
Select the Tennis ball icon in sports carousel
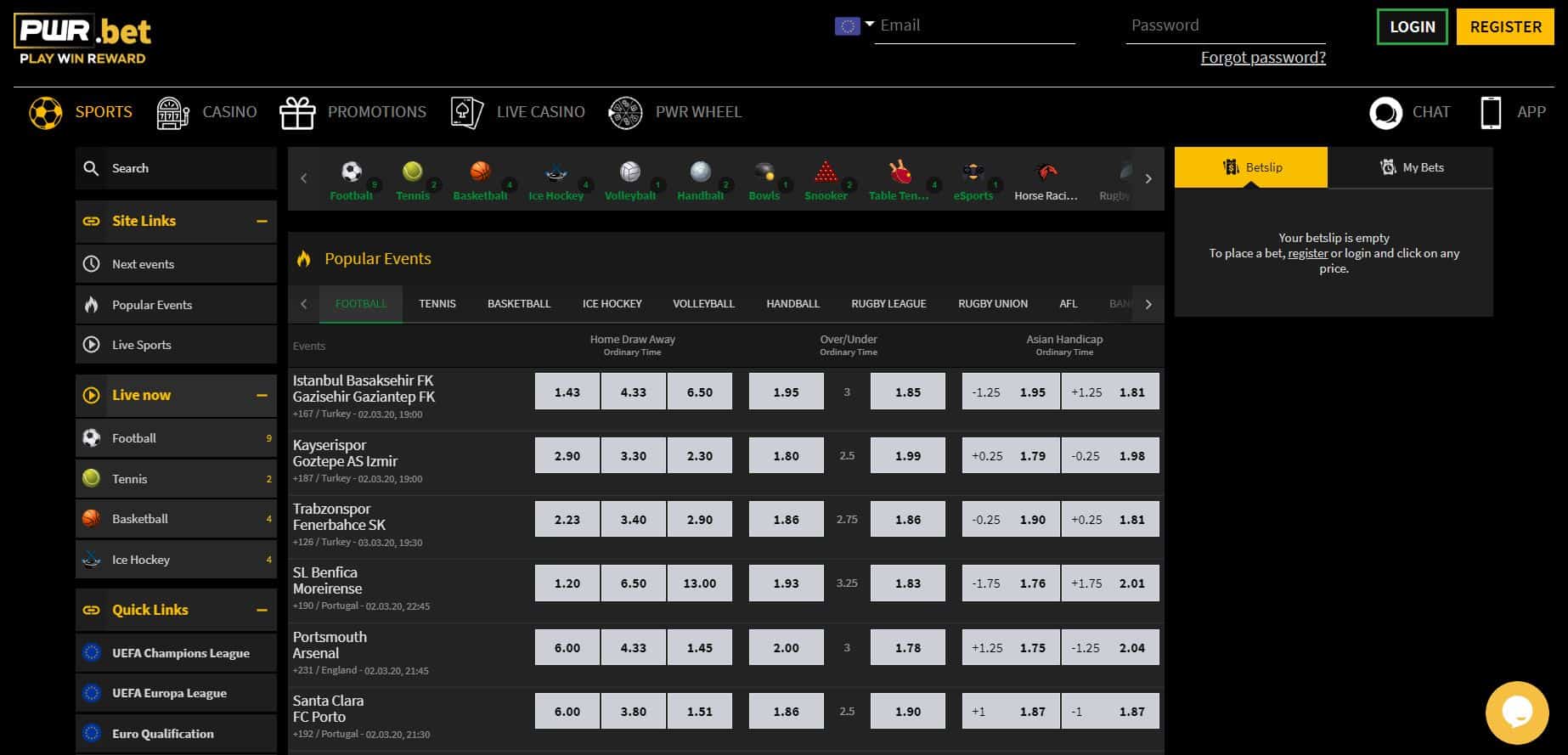point(413,172)
